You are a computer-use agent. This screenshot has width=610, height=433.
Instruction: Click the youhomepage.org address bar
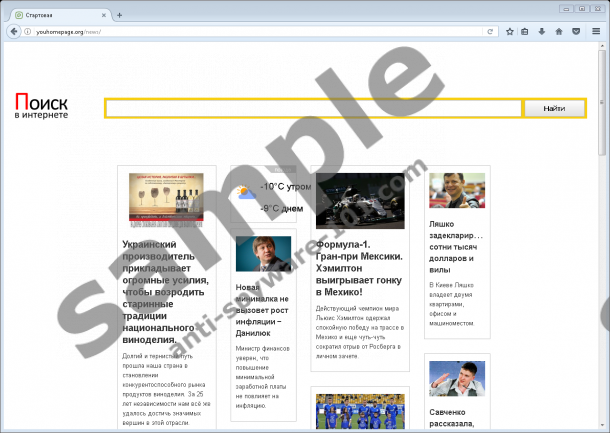[x=250, y=31]
